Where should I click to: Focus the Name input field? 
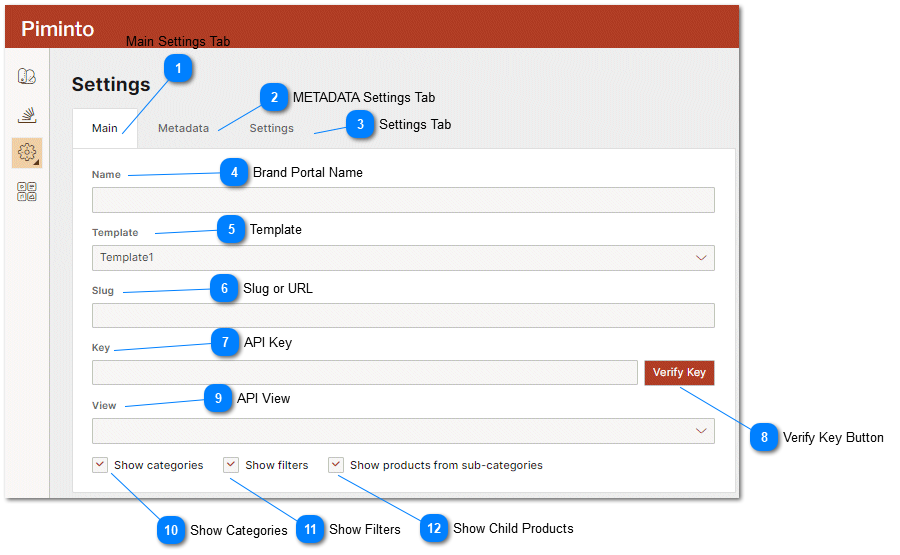tap(403, 200)
